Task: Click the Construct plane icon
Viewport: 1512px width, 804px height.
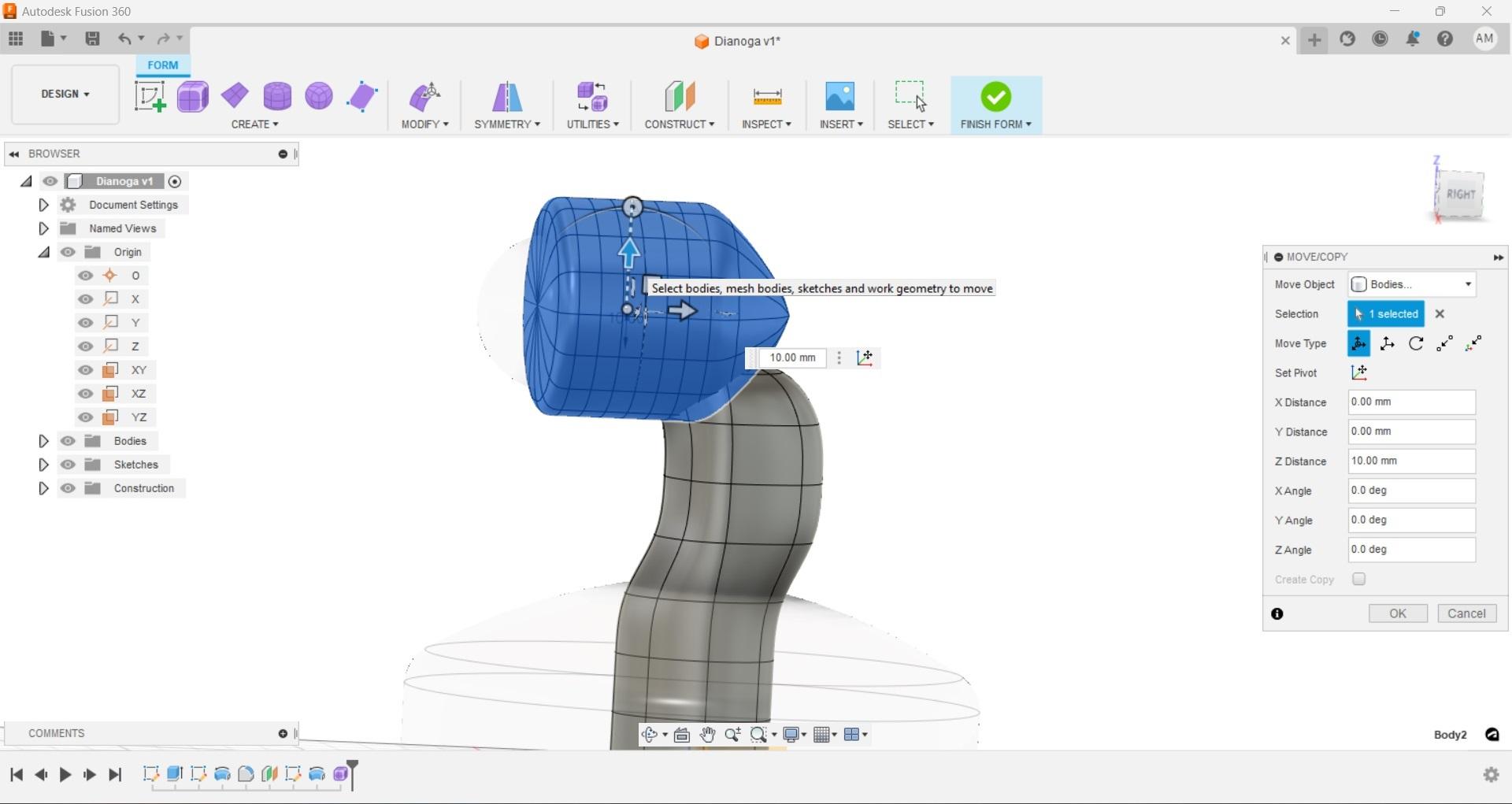Action: tap(680, 97)
